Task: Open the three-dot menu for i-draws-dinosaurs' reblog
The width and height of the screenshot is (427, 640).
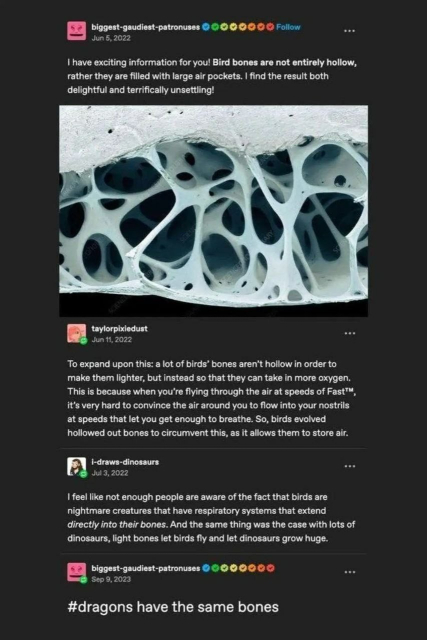Action: 349,466
